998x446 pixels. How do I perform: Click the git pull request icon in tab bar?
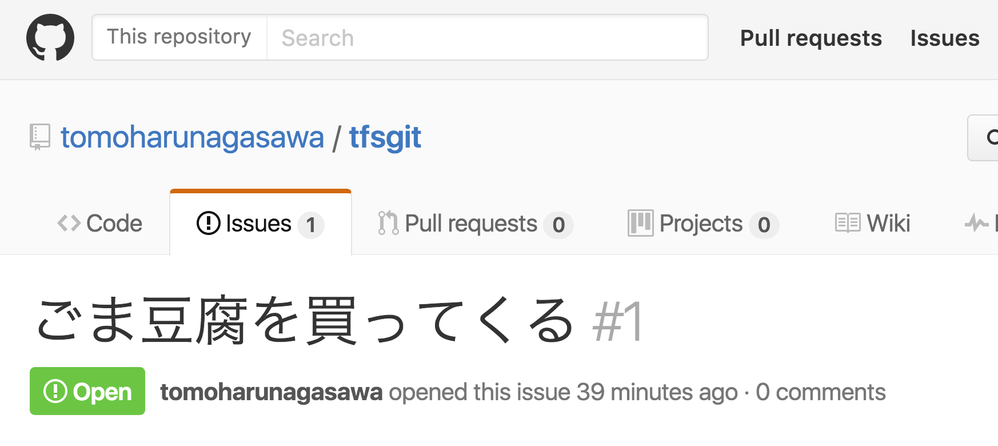(x=388, y=223)
